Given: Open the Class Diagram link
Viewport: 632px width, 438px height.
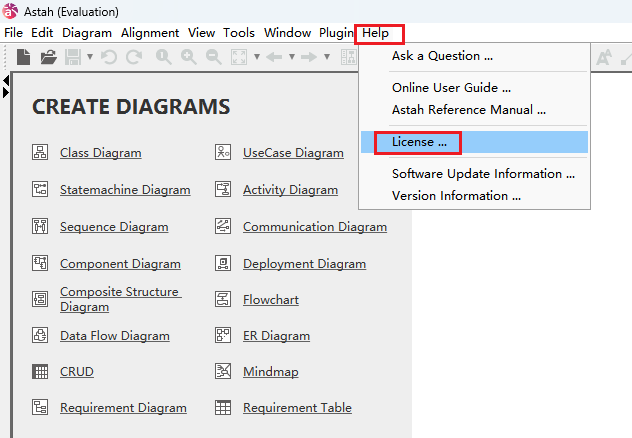Looking at the screenshot, I should click(101, 153).
